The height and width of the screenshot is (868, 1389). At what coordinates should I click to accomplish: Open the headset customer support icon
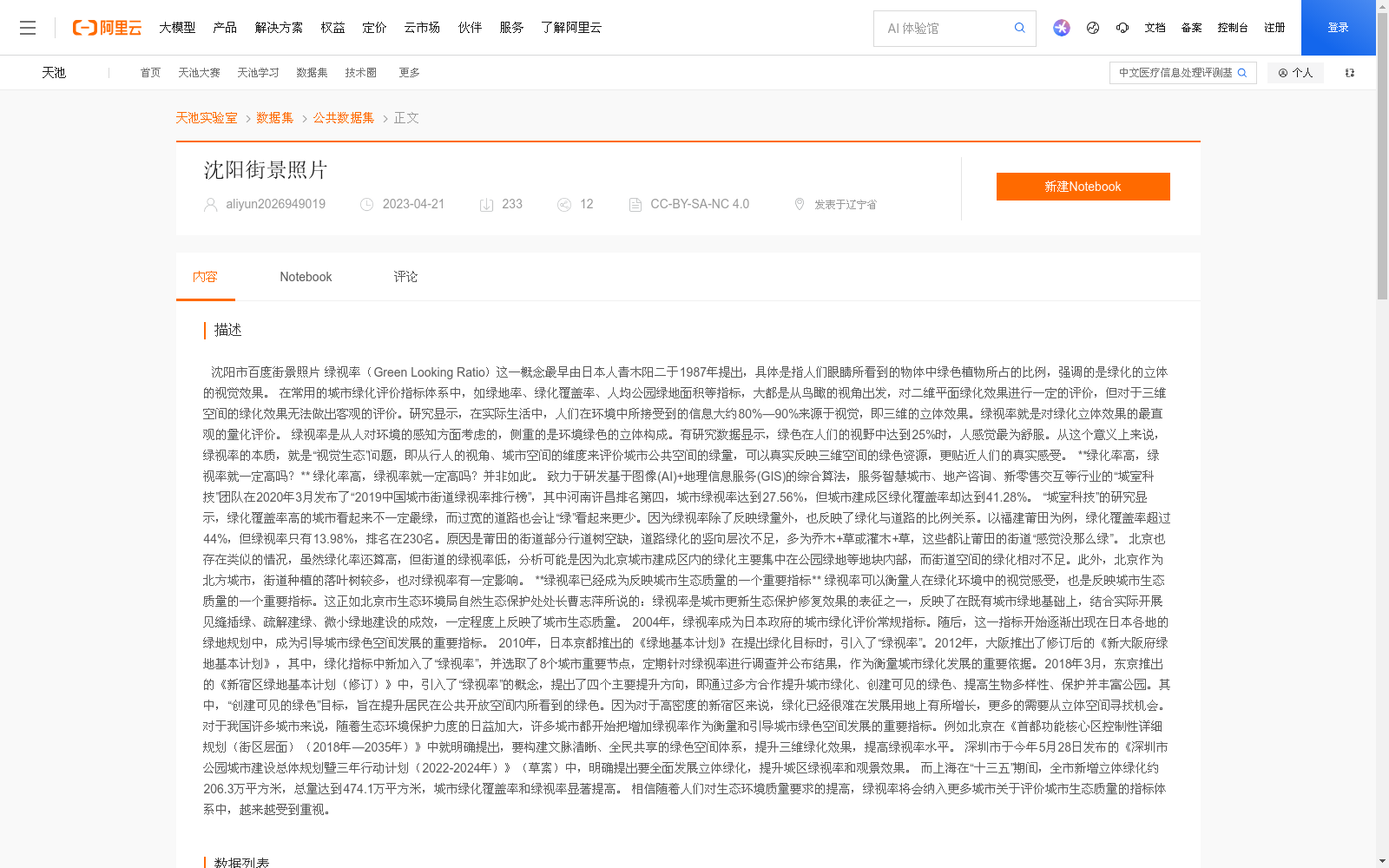pos(1122,28)
